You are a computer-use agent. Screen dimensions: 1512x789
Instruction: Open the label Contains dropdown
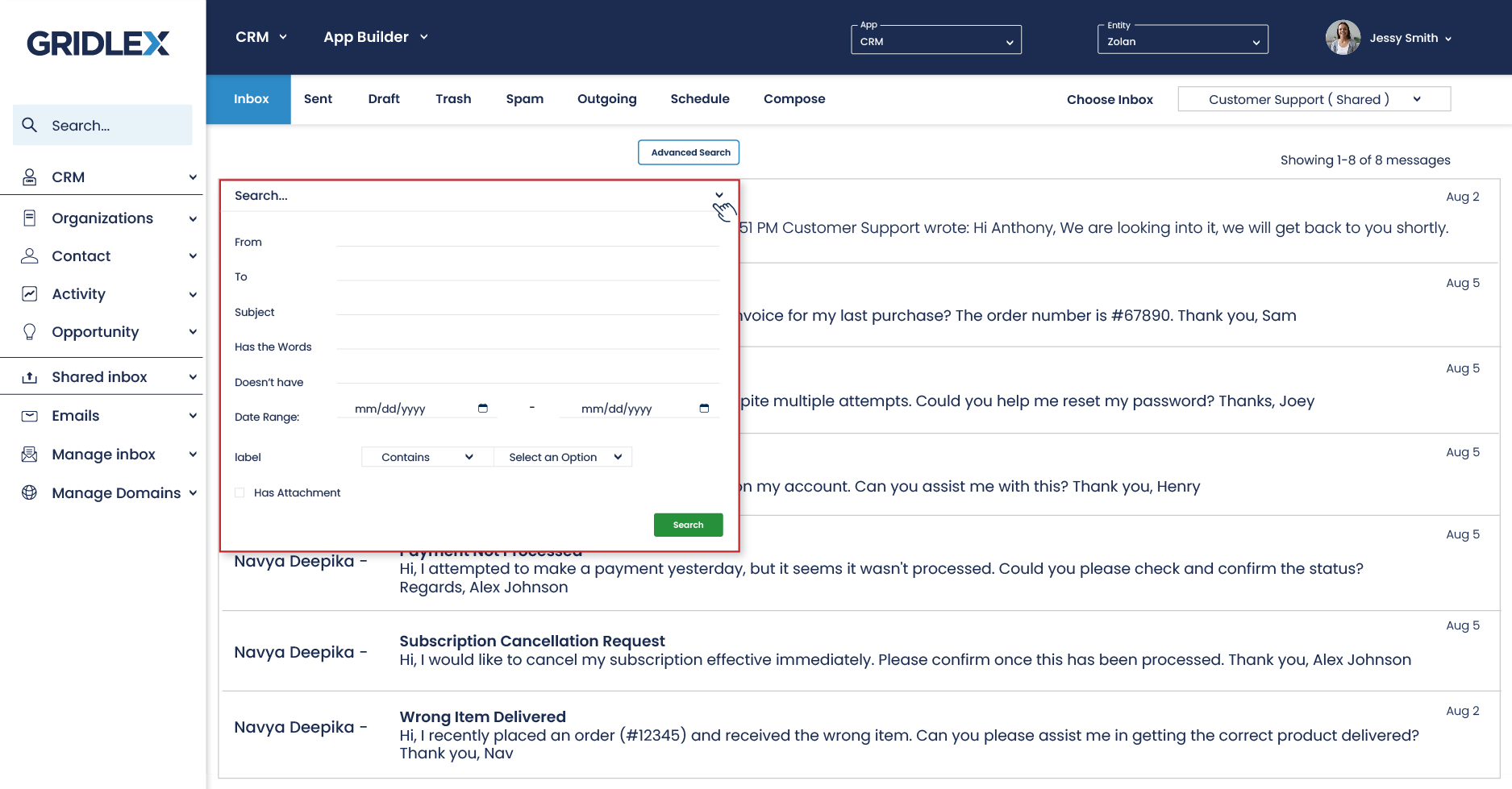(427, 457)
